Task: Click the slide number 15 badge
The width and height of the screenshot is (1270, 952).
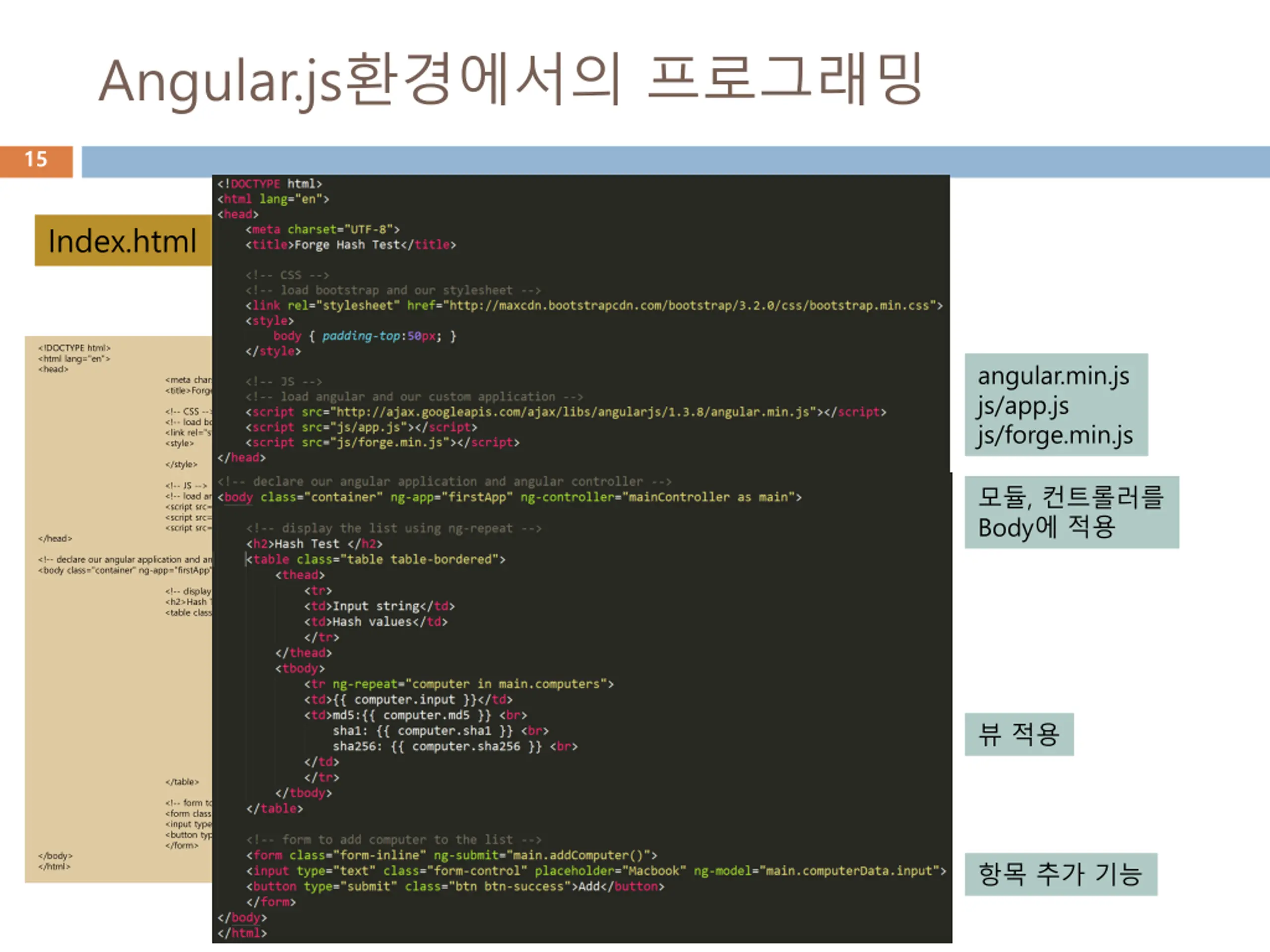Action: 36,161
